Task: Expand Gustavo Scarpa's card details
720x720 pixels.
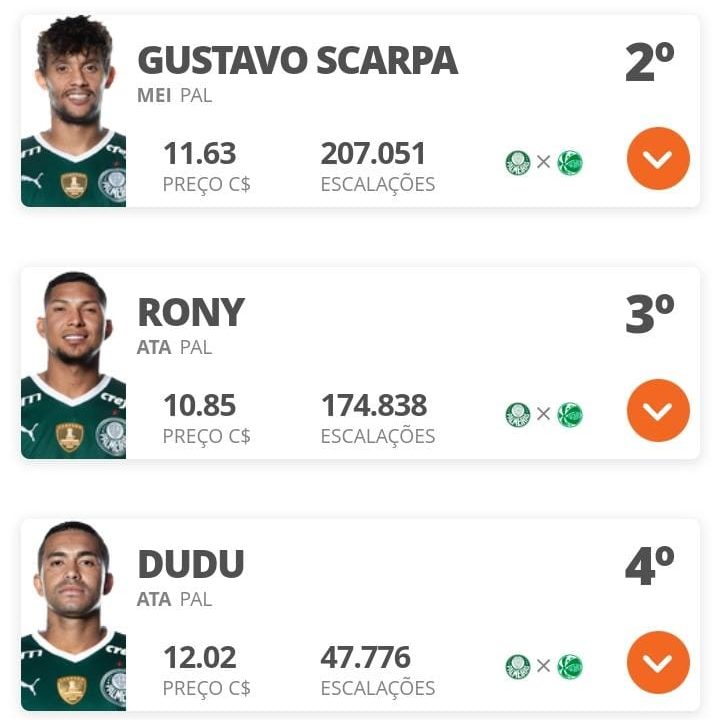Action: (658, 158)
